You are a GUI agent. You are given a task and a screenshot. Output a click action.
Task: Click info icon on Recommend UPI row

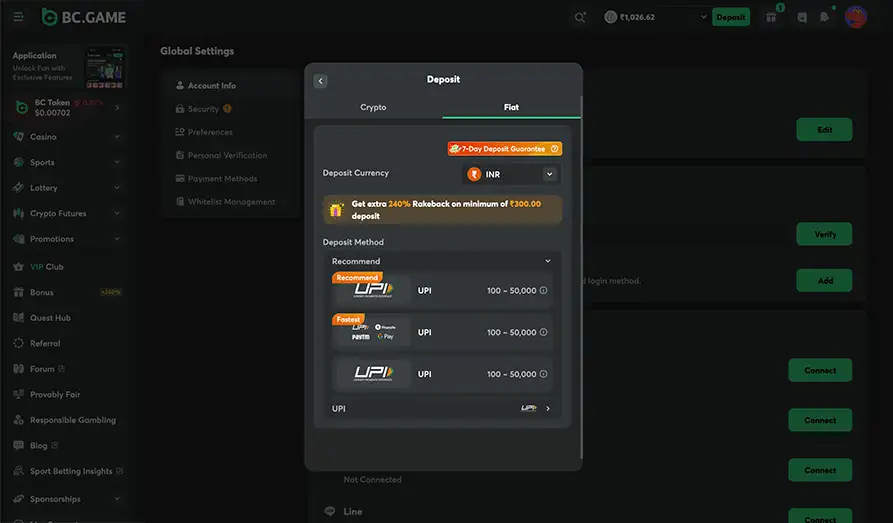[x=543, y=291]
